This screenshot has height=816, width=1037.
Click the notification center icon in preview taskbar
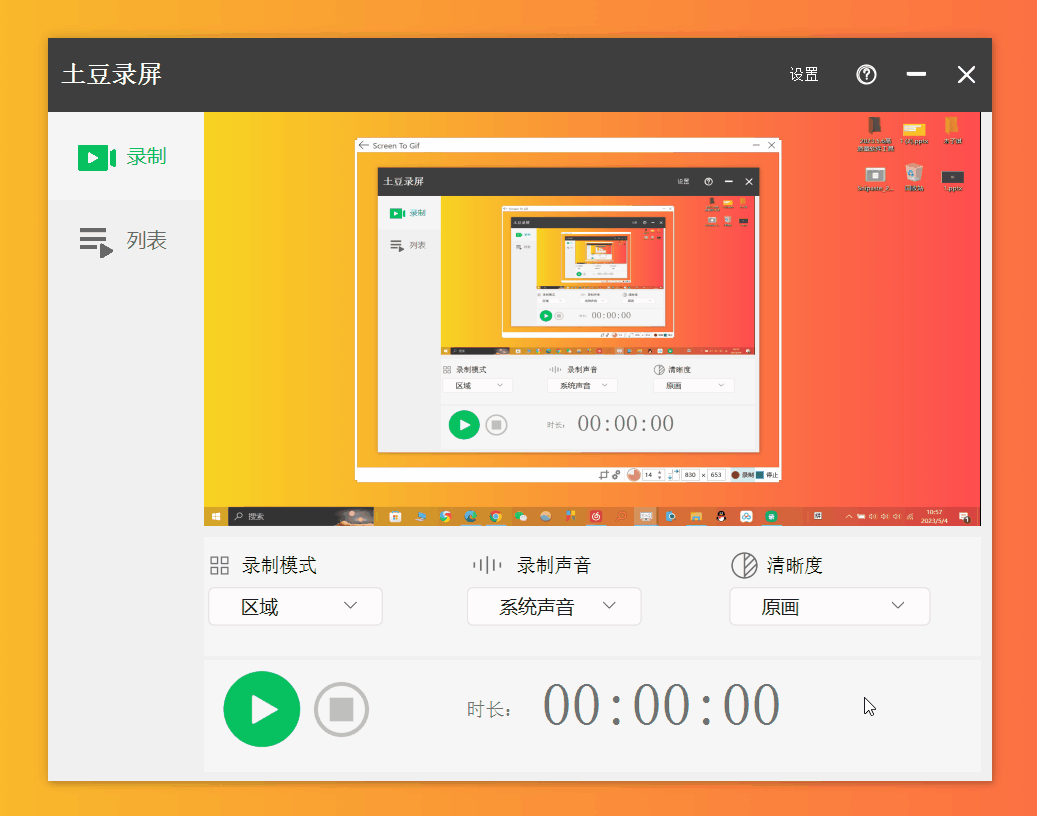[x=964, y=516]
